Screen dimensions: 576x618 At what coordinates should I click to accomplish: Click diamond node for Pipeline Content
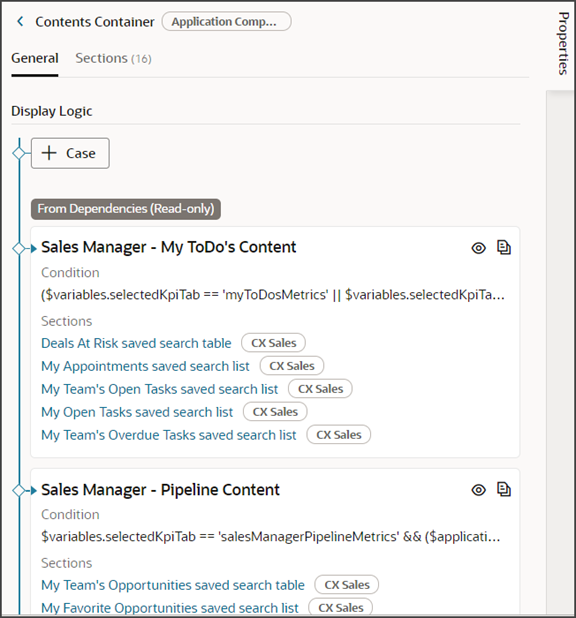click(x=19, y=490)
